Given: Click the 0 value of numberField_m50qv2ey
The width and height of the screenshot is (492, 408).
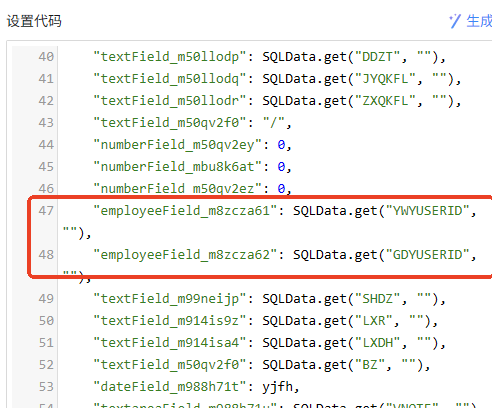Looking at the screenshot, I should (281, 145).
